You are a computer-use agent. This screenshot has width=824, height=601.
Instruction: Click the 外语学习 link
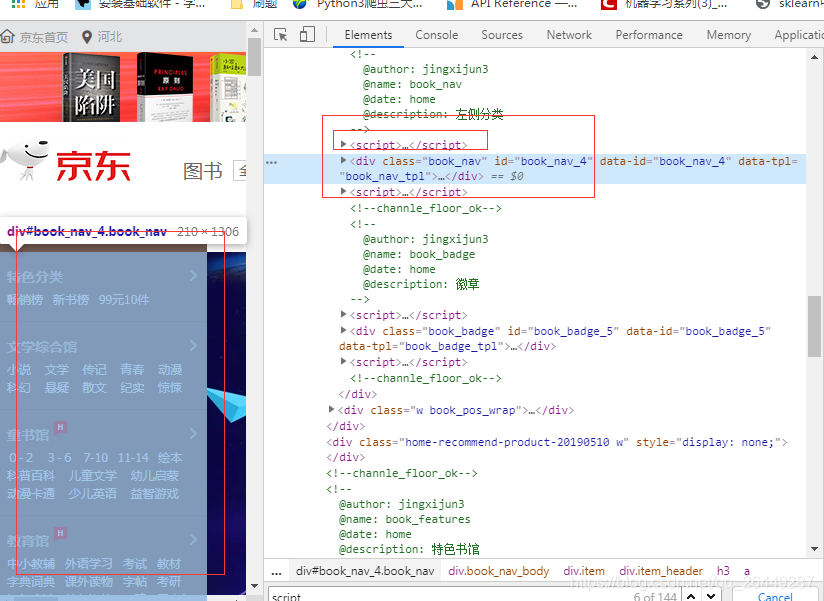89,564
